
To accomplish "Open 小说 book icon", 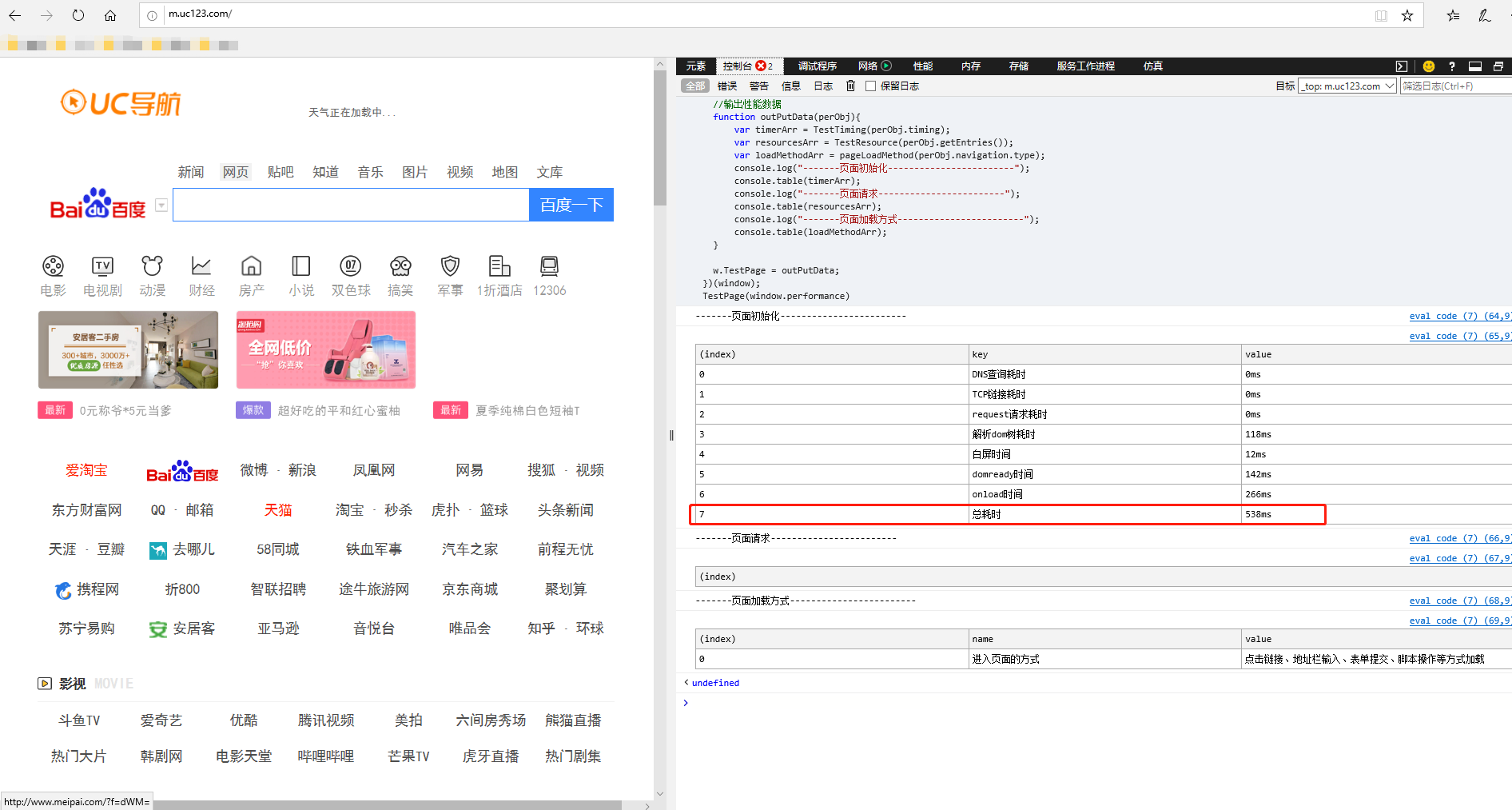I will pyautogui.click(x=300, y=266).
